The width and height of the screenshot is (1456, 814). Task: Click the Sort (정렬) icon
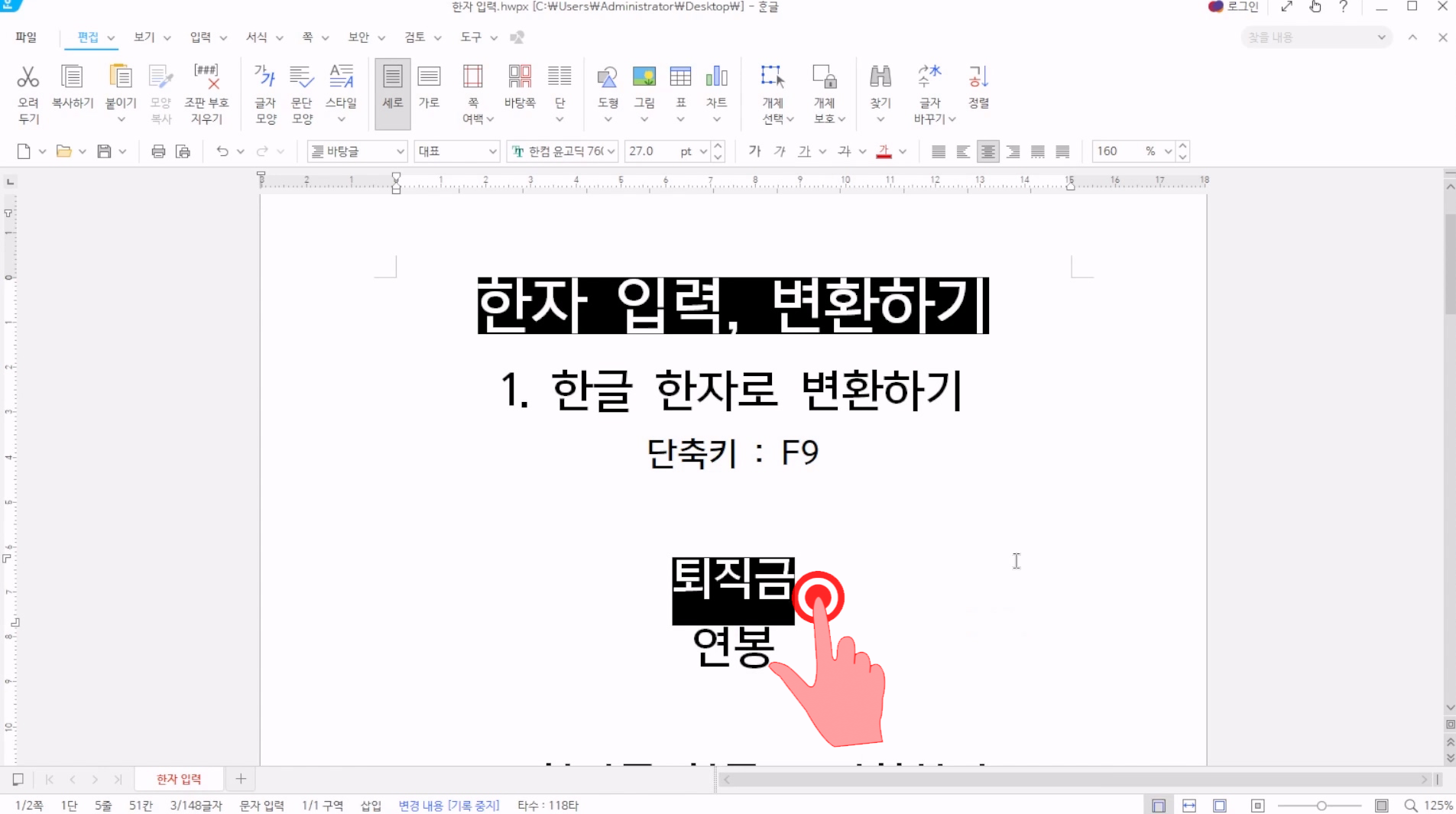[x=978, y=77]
